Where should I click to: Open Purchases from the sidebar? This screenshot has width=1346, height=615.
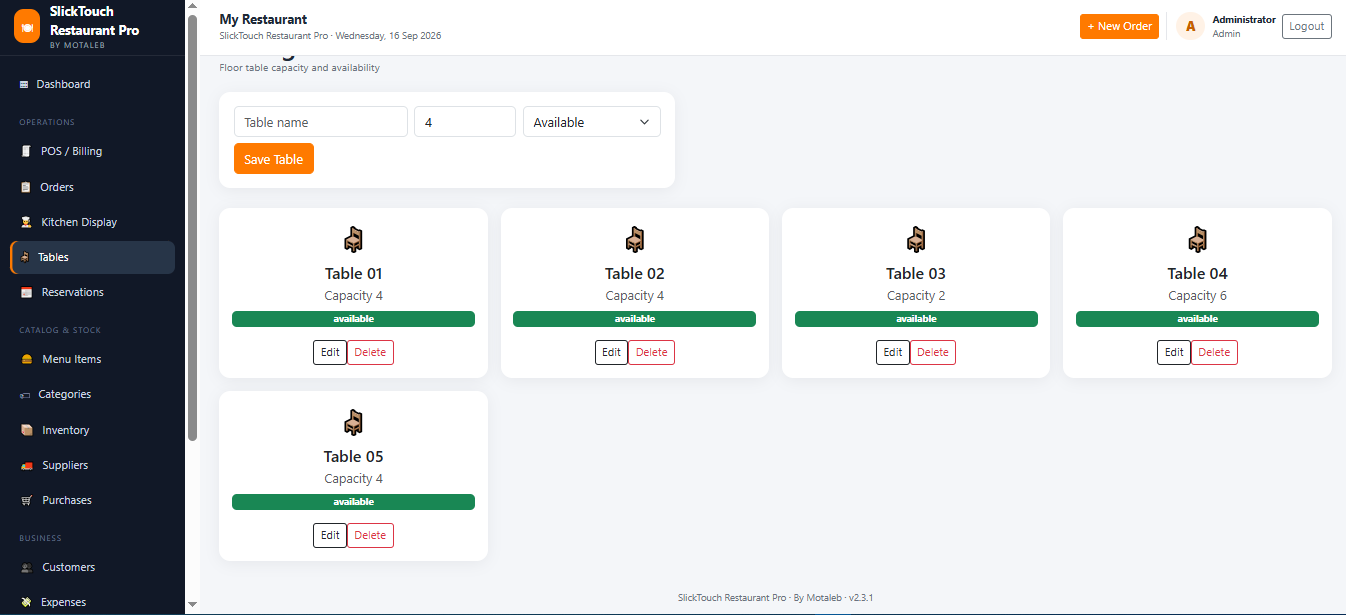point(92,500)
